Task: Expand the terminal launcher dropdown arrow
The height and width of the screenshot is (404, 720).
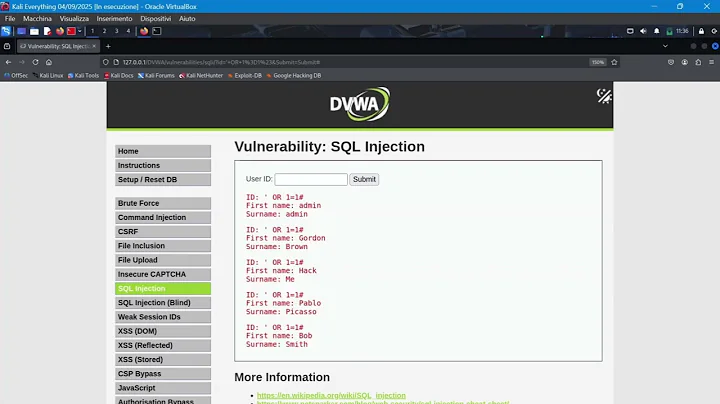Action: 80,31
